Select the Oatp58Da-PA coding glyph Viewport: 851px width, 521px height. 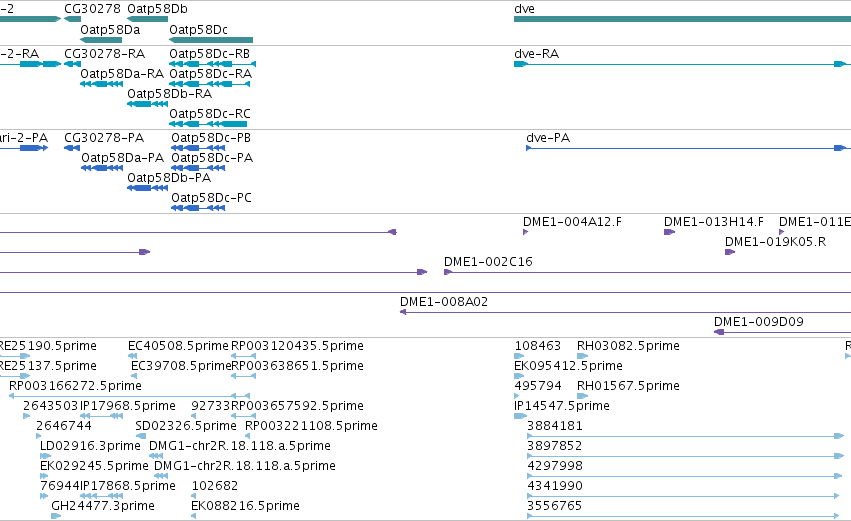coord(102,168)
